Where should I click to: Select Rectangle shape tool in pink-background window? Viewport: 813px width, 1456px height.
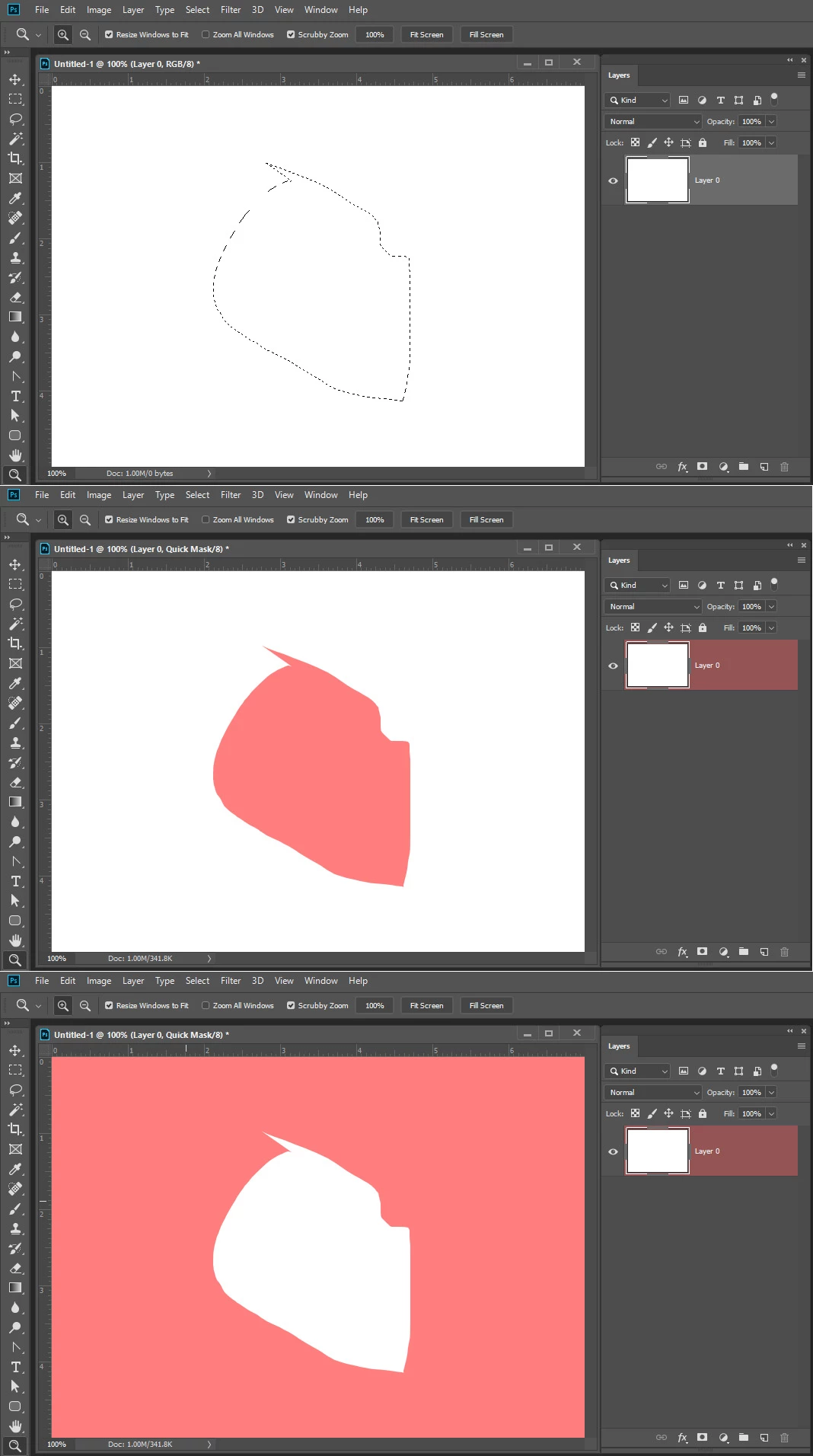point(15,1407)
